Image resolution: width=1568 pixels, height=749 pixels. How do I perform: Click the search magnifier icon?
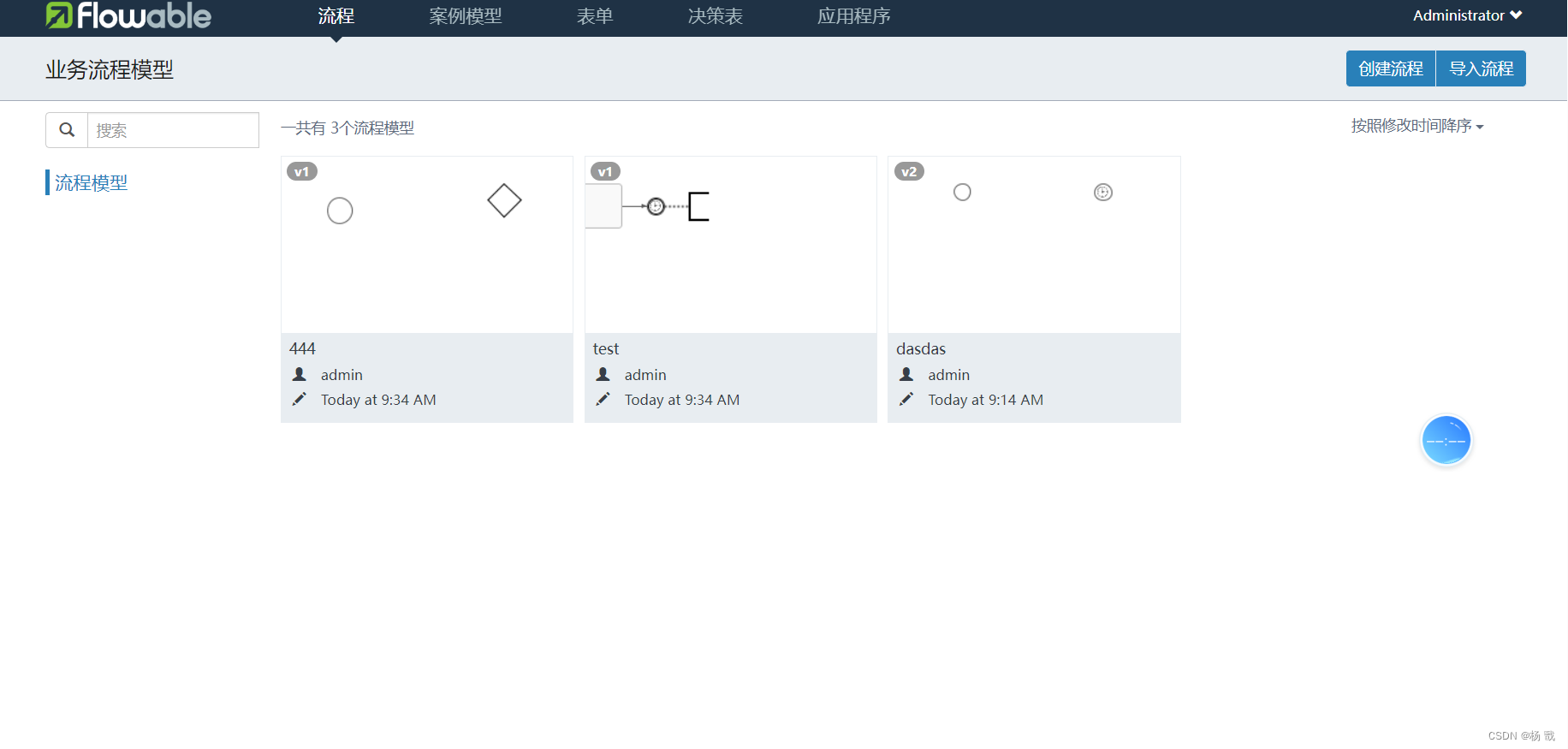(x=67, y=130)
